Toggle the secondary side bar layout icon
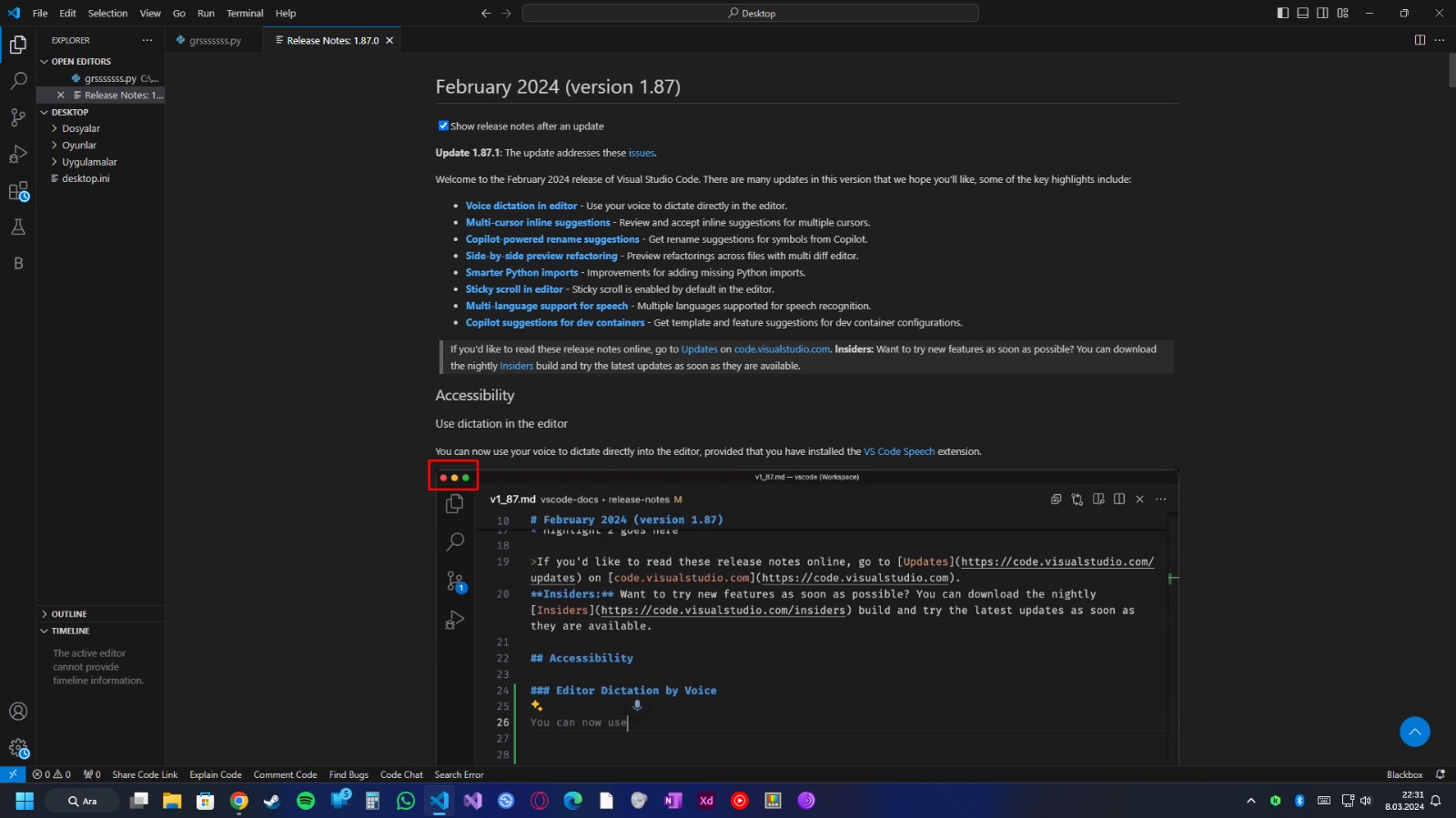This screenshot has height=818, width=1456. (x=1322, y=13)
